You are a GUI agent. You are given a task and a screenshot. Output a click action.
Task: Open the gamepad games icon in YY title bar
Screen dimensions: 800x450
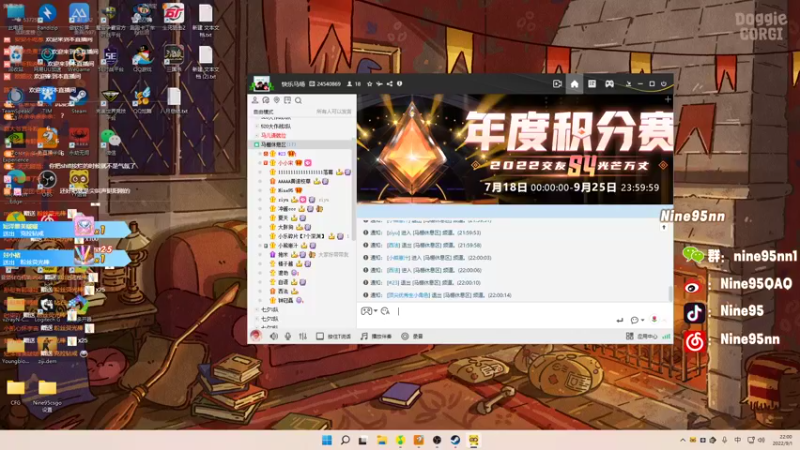pos(609,84)
